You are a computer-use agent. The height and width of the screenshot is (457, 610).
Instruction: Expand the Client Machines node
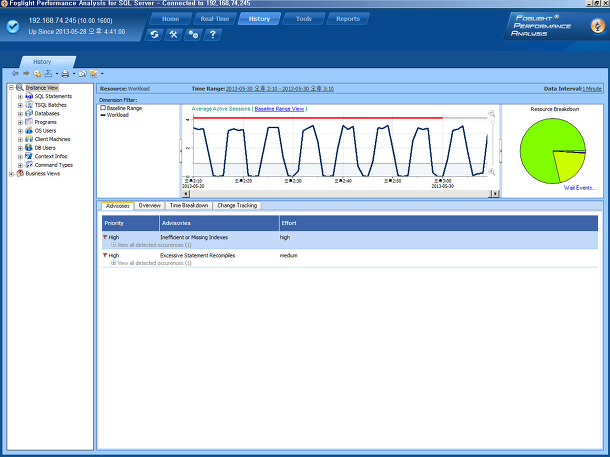[20, 139]
